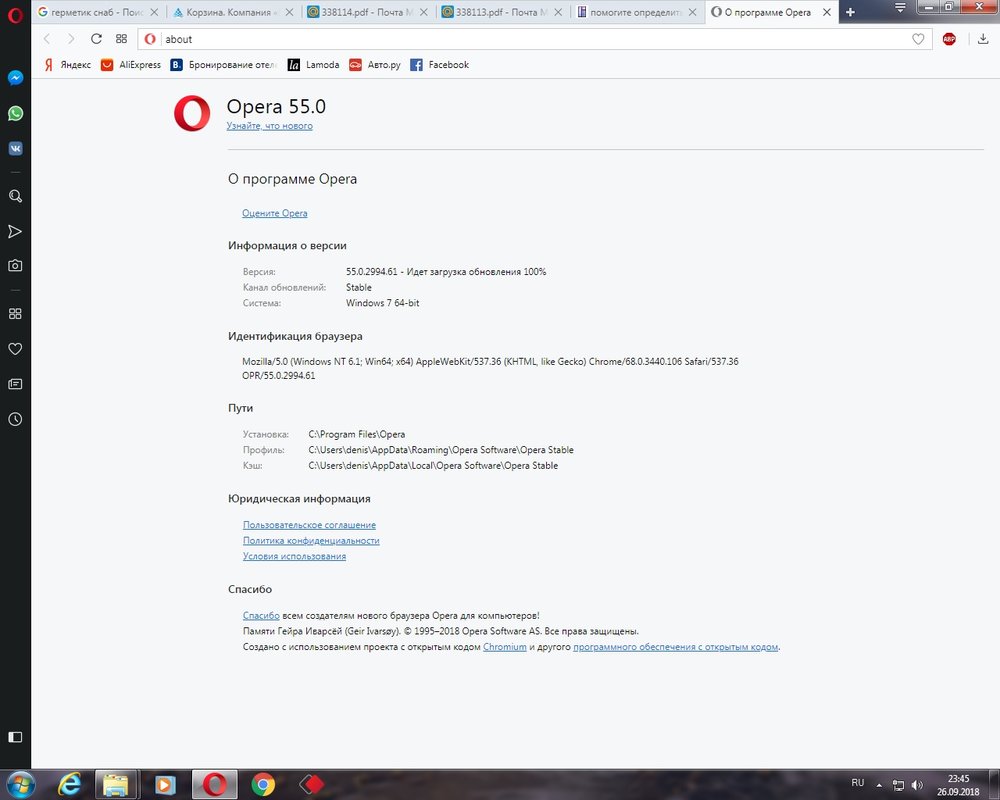
Task: Launch Internet Explorer from the taskbar
Action: pos(70,784)
